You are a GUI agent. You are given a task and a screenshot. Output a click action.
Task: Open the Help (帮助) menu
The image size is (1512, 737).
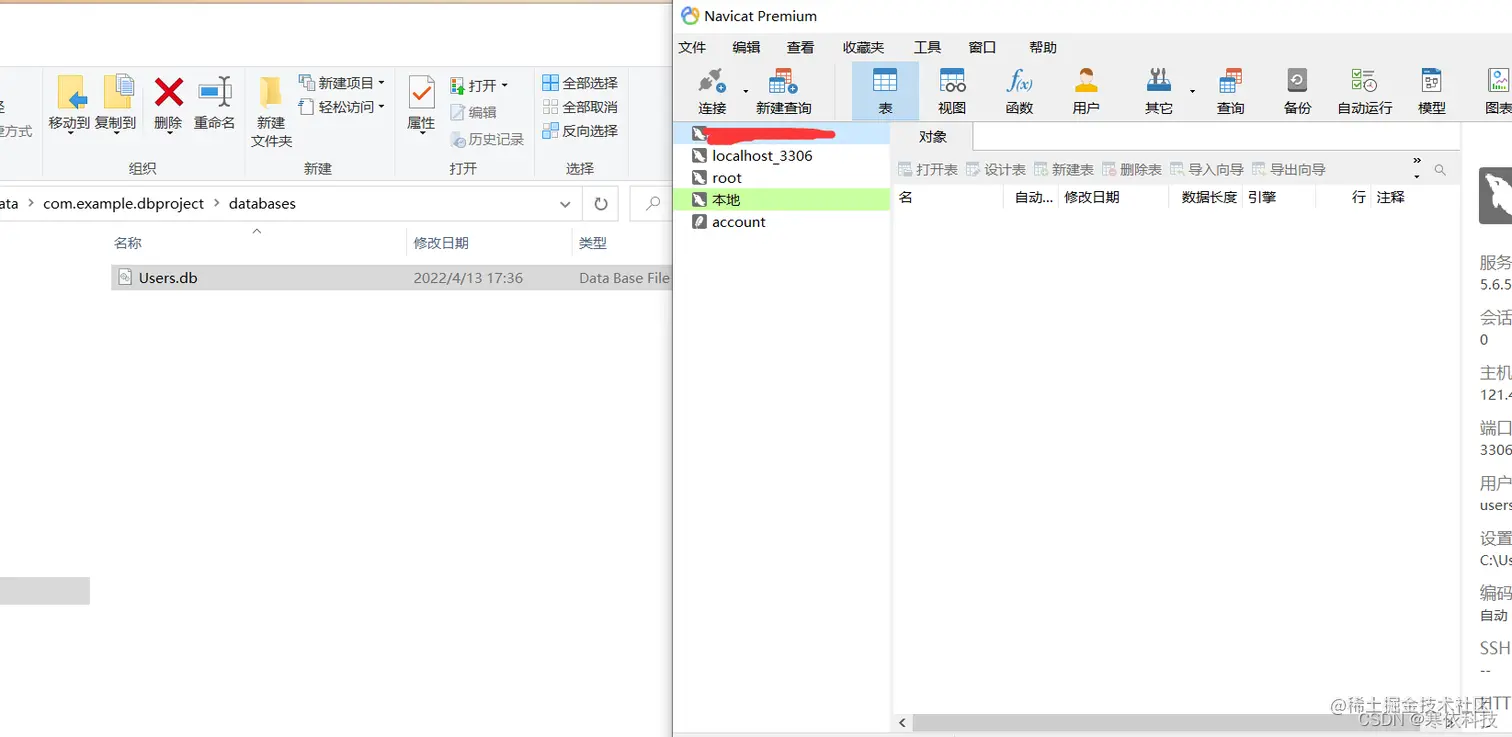[x=1042, y=47]
